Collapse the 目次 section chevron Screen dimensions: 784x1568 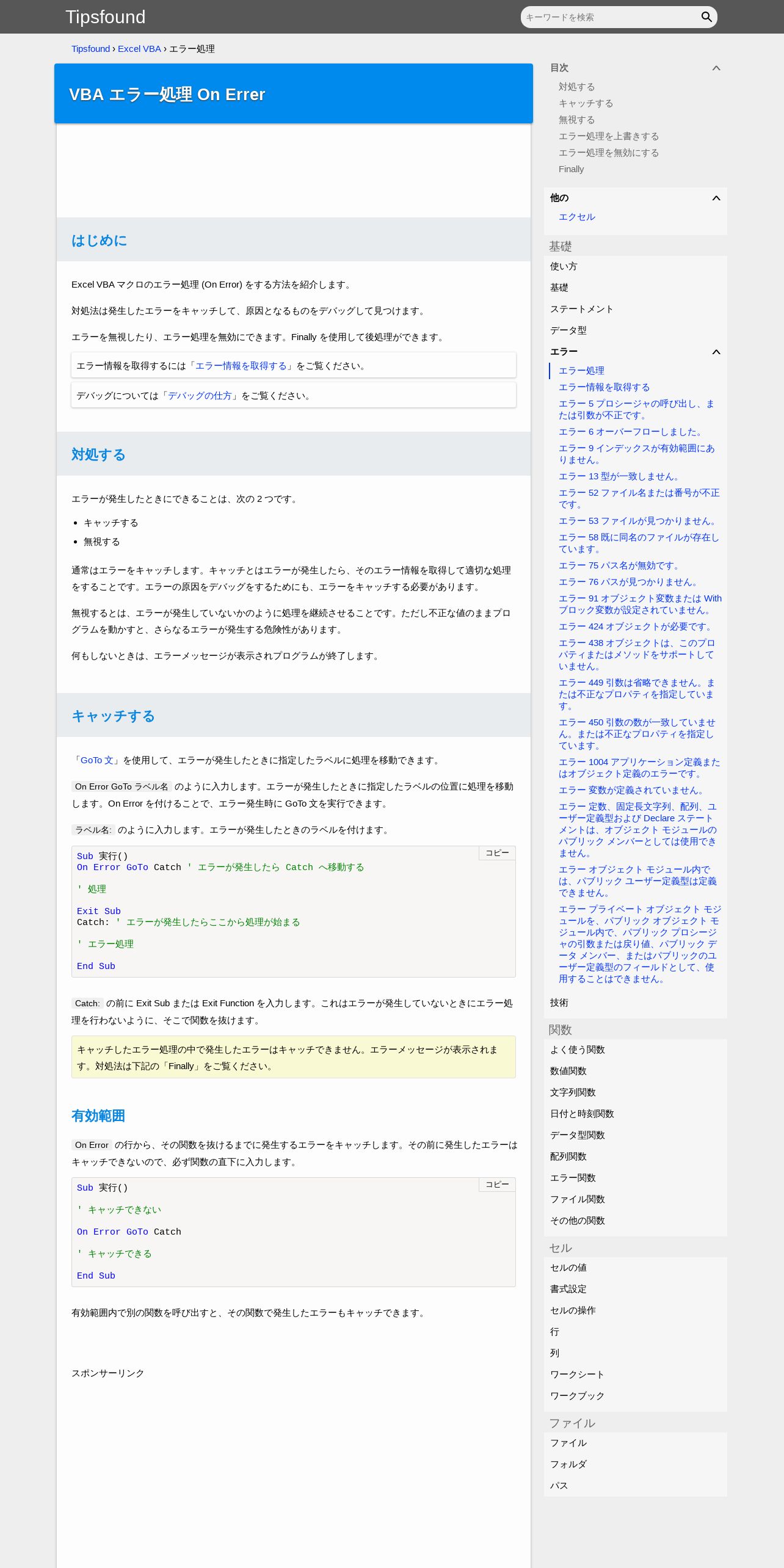pyautogui.click(x=716, y=68)
